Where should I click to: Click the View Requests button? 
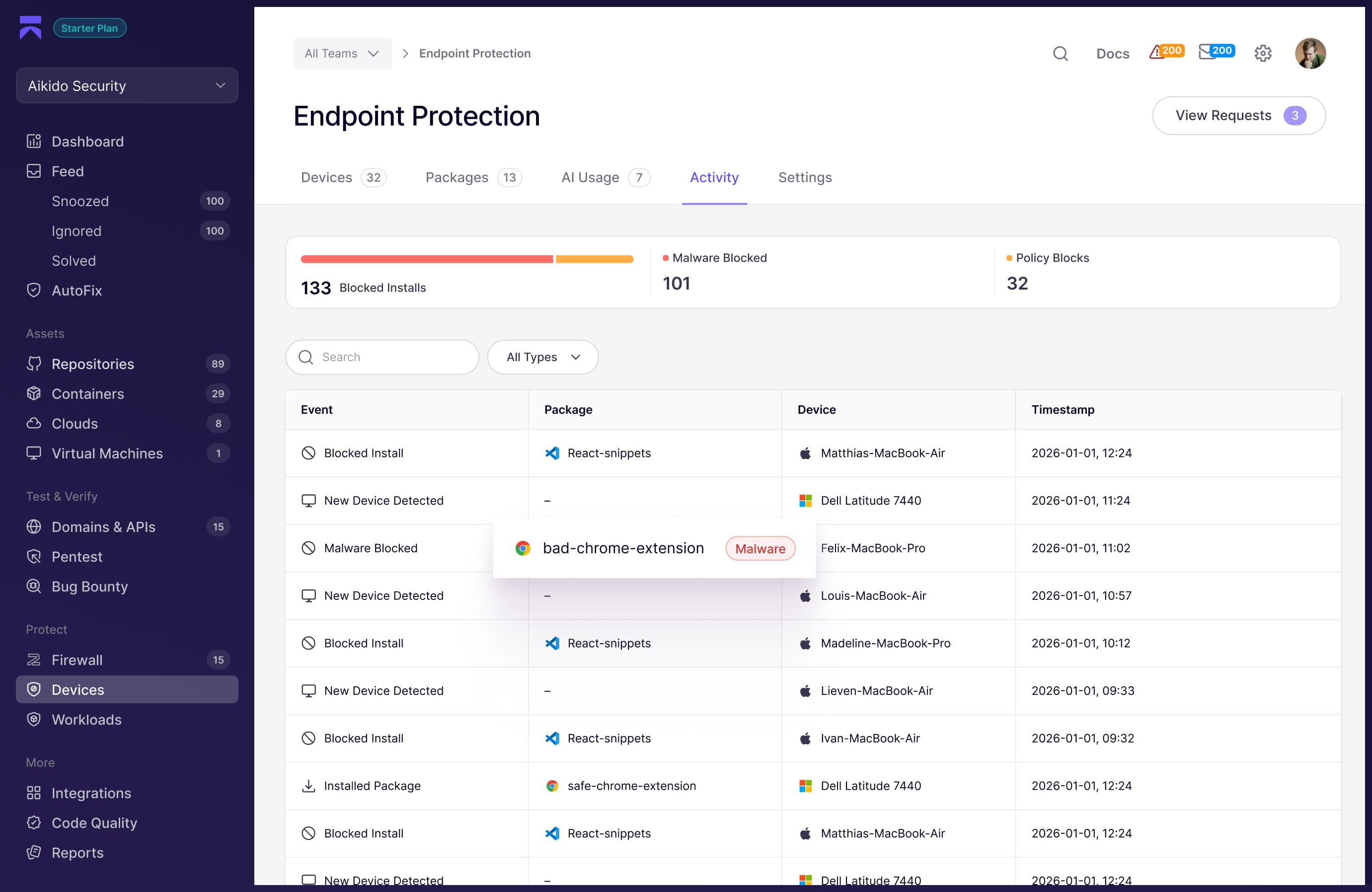click(1238, 116)
